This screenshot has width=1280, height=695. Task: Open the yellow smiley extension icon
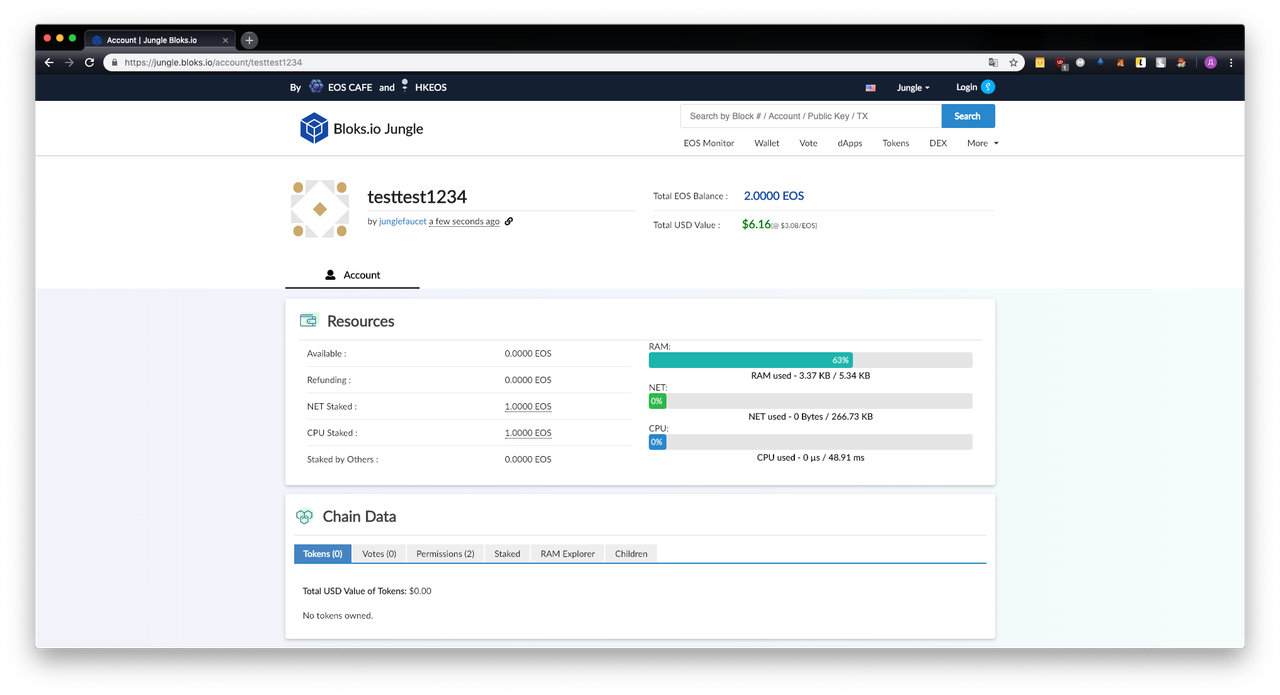pyautogui.click(x=1040, y=62)
